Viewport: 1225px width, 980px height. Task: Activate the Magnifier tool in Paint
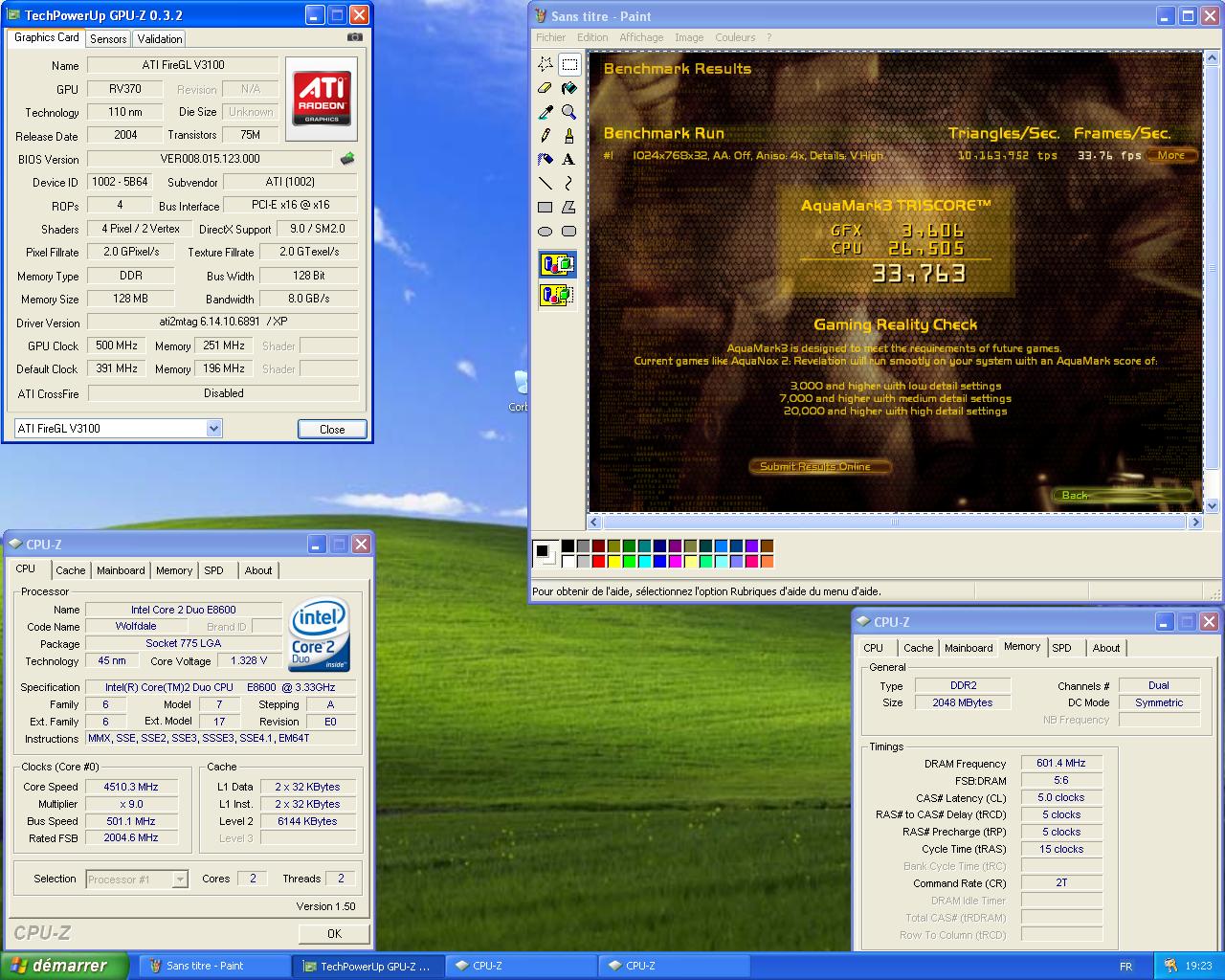point(569,112)
